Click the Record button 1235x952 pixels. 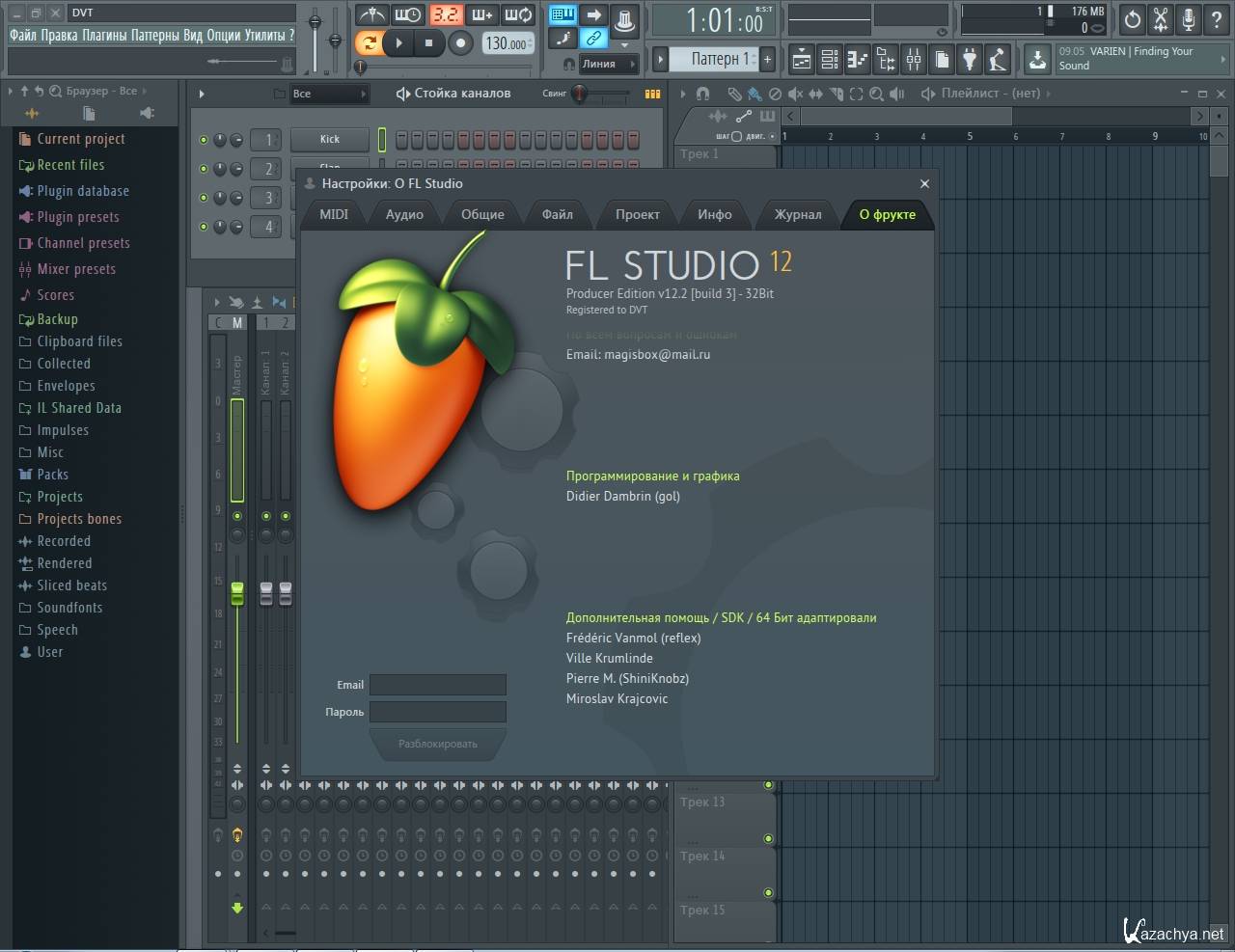[x=461, y=42]
